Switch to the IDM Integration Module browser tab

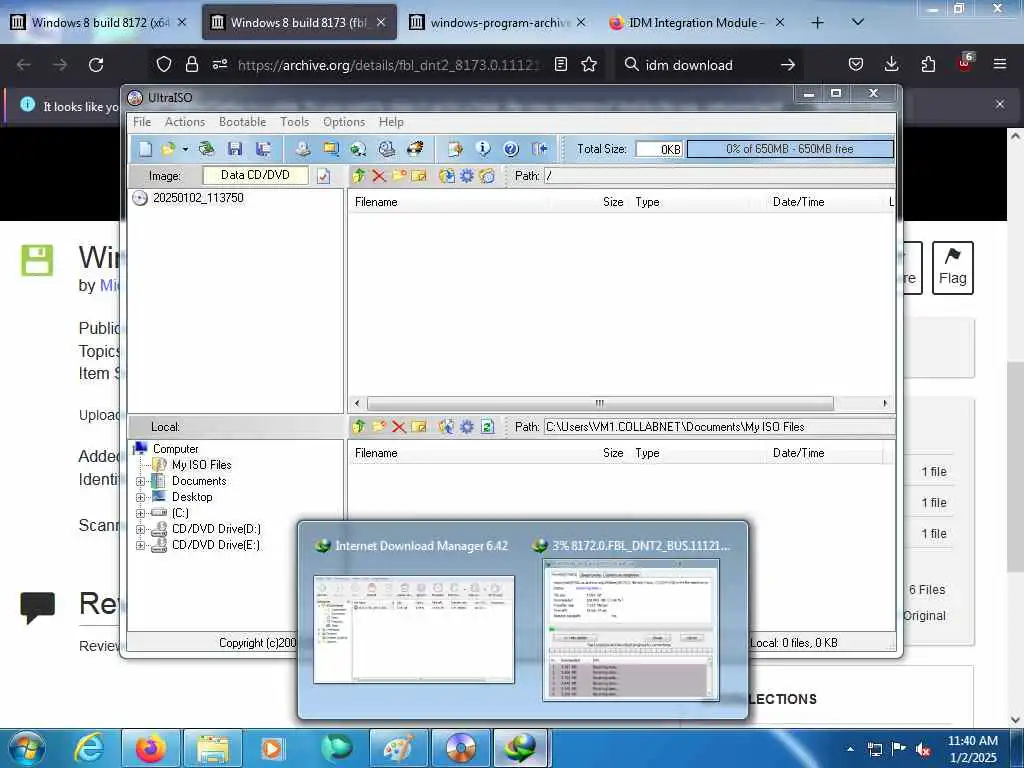coord(695,23)
